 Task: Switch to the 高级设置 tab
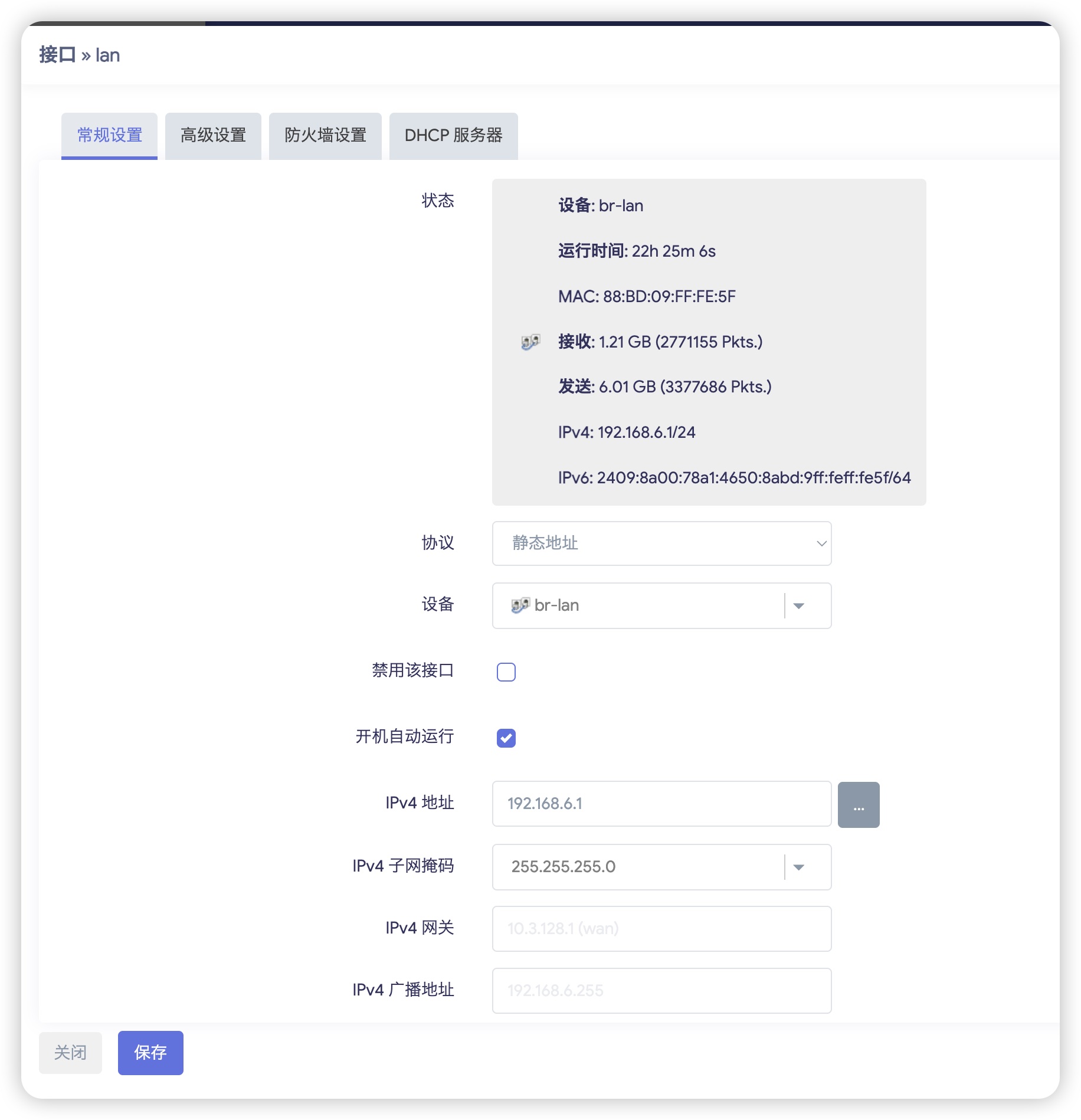[x=213, y=136]
